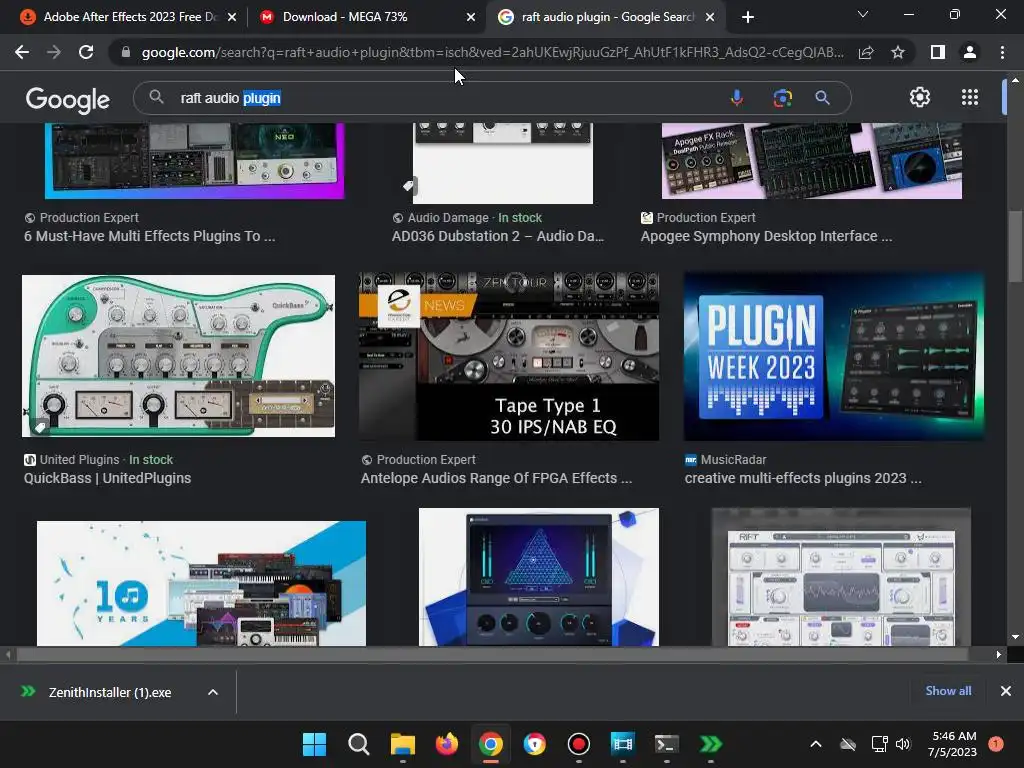Open Windows taskbar search
Image resolution: width=1024 pixels, height=768 pixels.
(359, 744)
